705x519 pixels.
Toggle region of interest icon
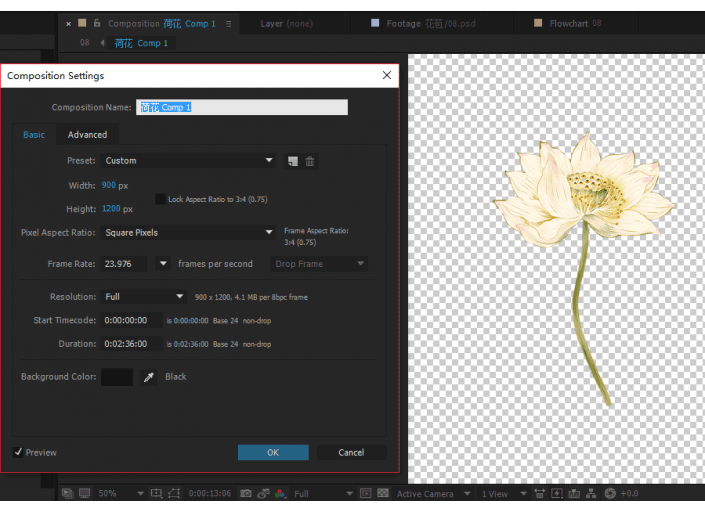pyautogui.click(x=156, y=493)
